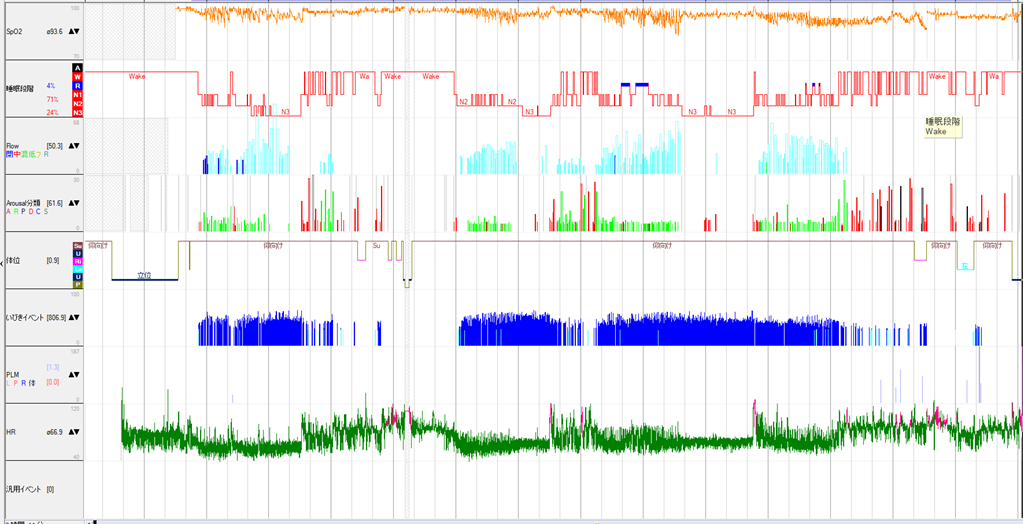Click the N3 stage legend box
1023x524 pixels.
[78, 113]
